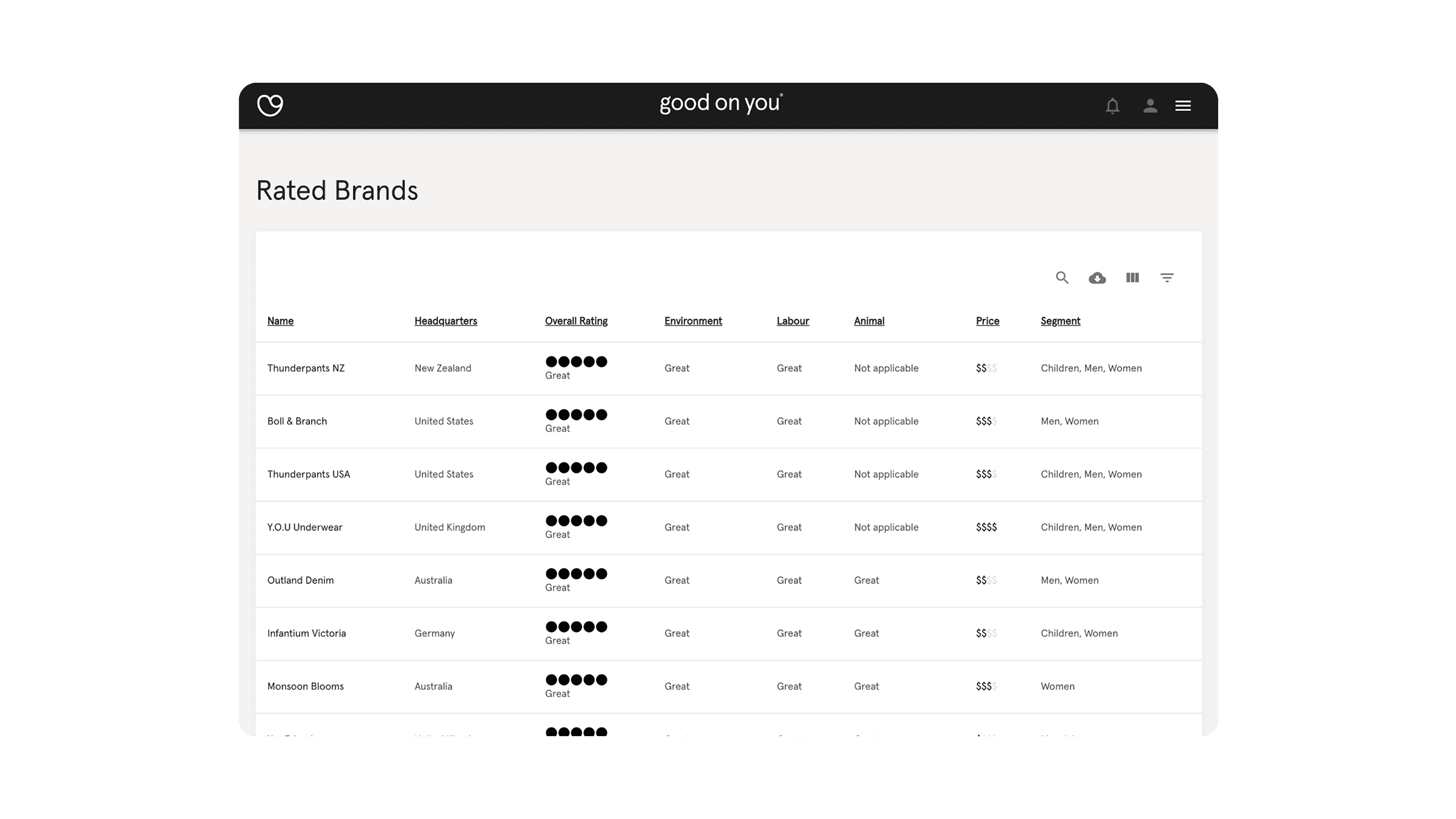Open the notifications bell
Image resolution: width=1456 pixels, height=819 pixels.
1112,106
